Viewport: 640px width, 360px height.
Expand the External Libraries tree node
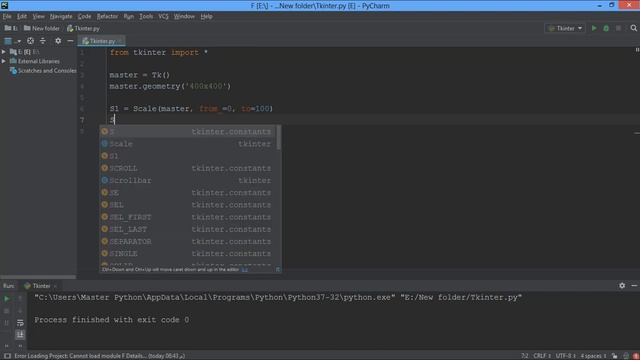point(4,61)
